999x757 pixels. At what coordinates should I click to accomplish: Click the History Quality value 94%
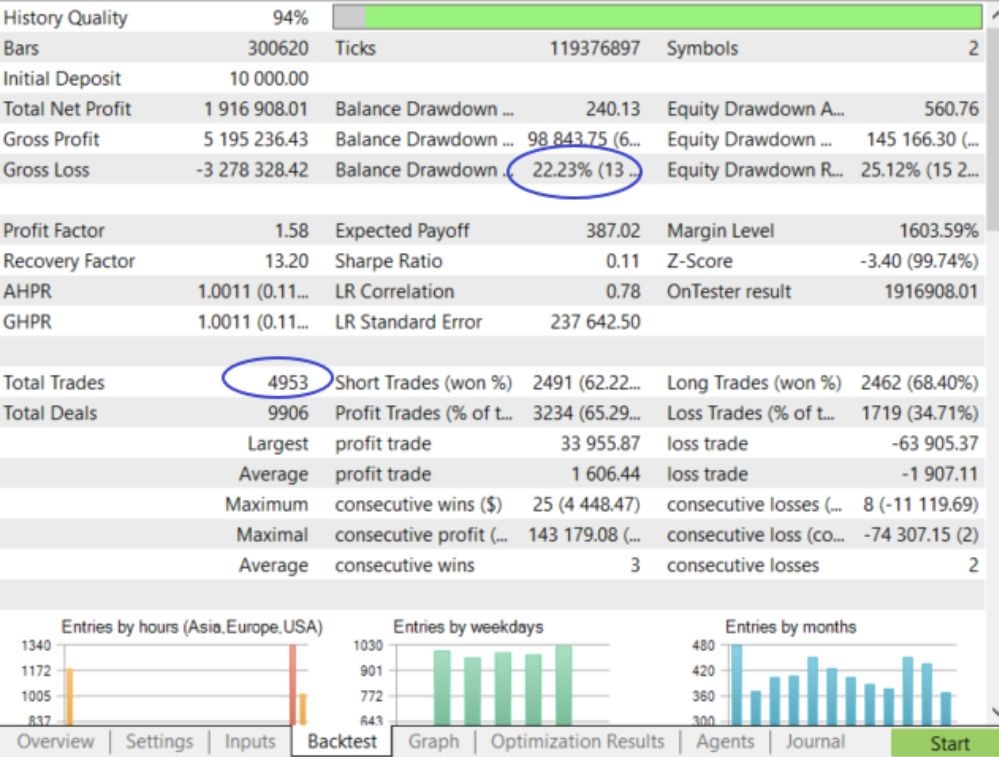pyautogui.click(x=291, y=18)
